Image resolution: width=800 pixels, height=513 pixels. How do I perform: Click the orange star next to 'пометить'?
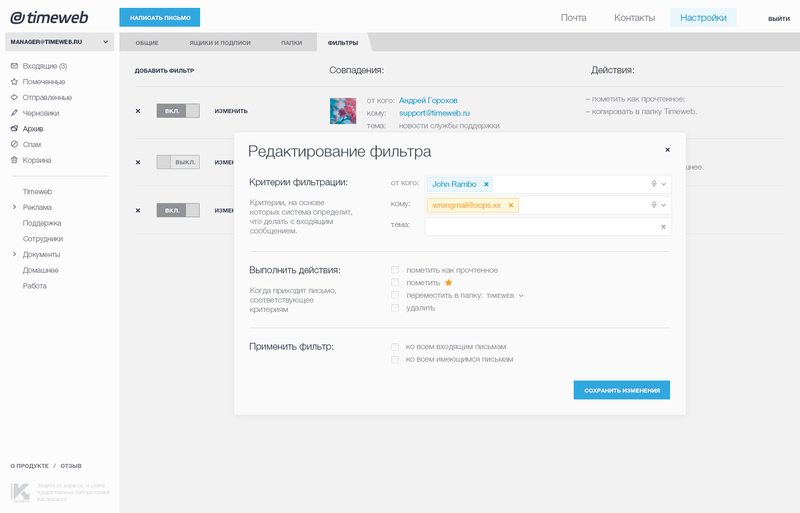(448, 282)
